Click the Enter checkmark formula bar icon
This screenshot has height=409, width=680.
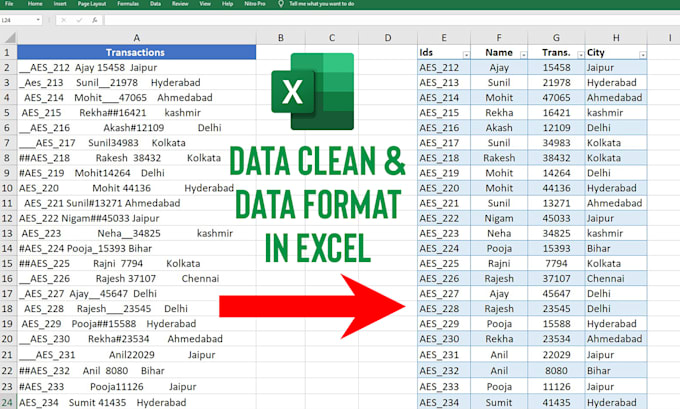[x=79, y=20]
